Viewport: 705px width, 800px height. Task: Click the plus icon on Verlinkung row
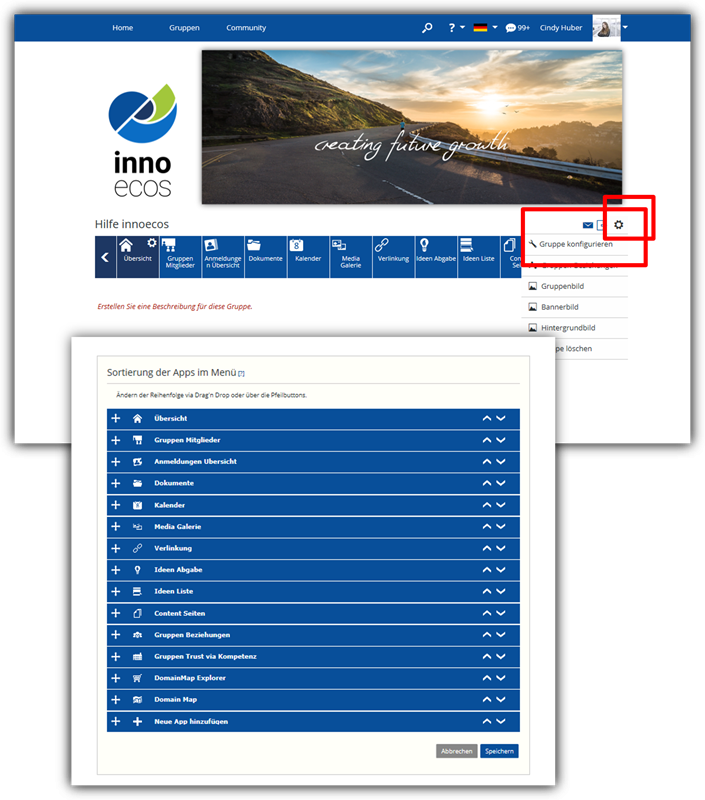116,548
